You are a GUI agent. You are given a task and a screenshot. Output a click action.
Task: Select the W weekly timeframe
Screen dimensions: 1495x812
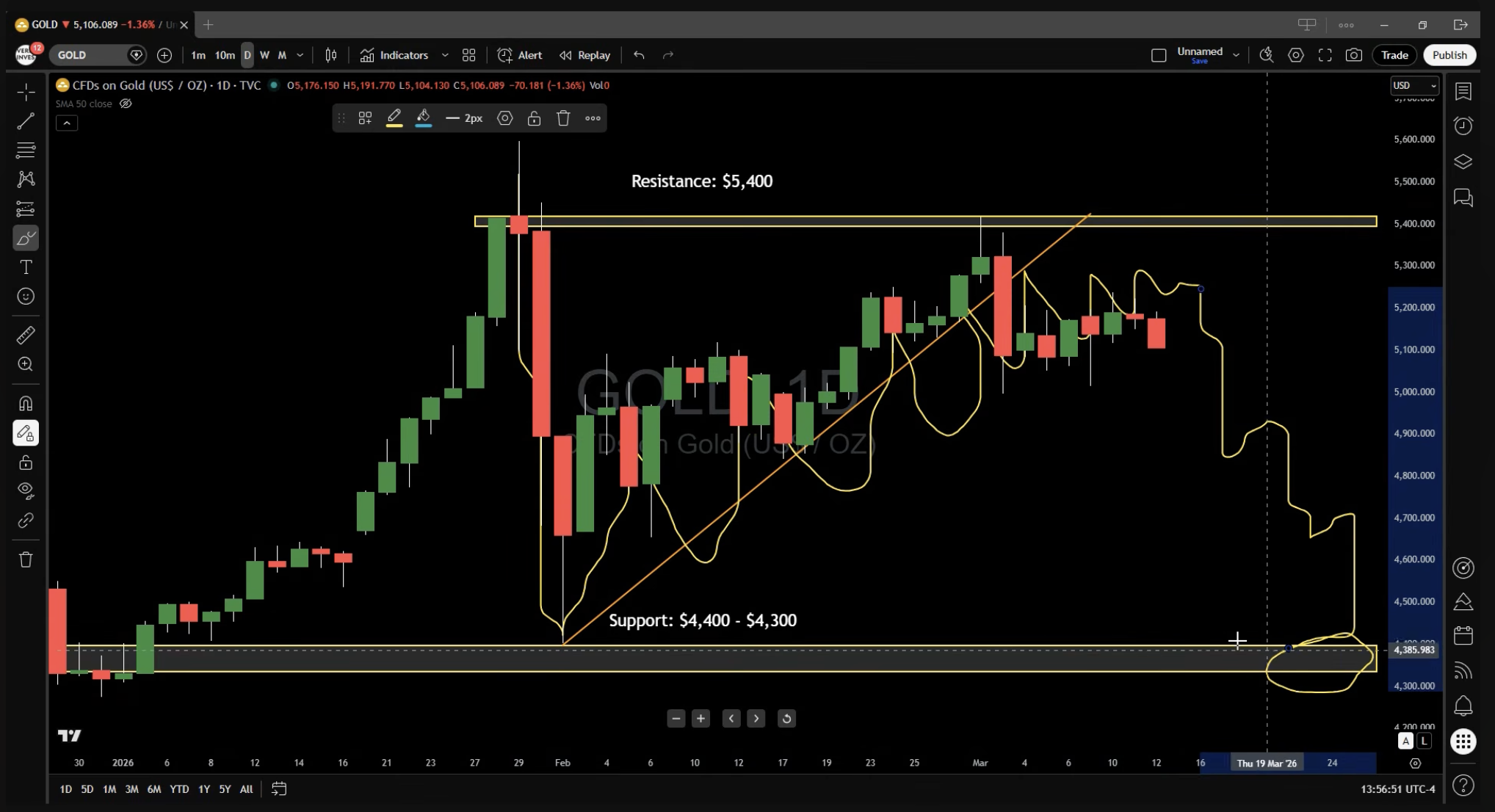coord(264,55)
